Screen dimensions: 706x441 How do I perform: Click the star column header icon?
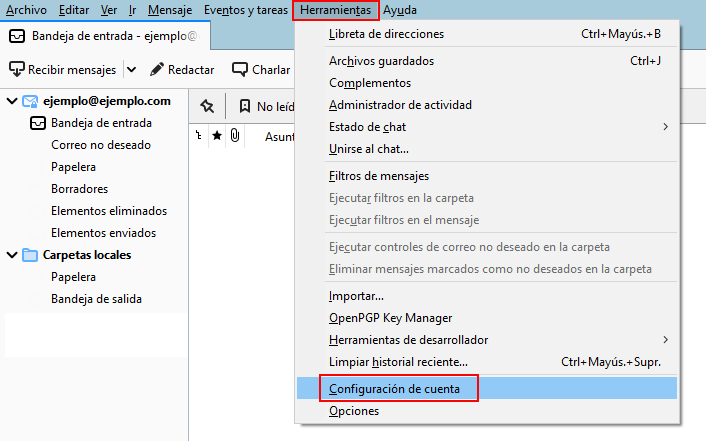(x=217, y=136)
